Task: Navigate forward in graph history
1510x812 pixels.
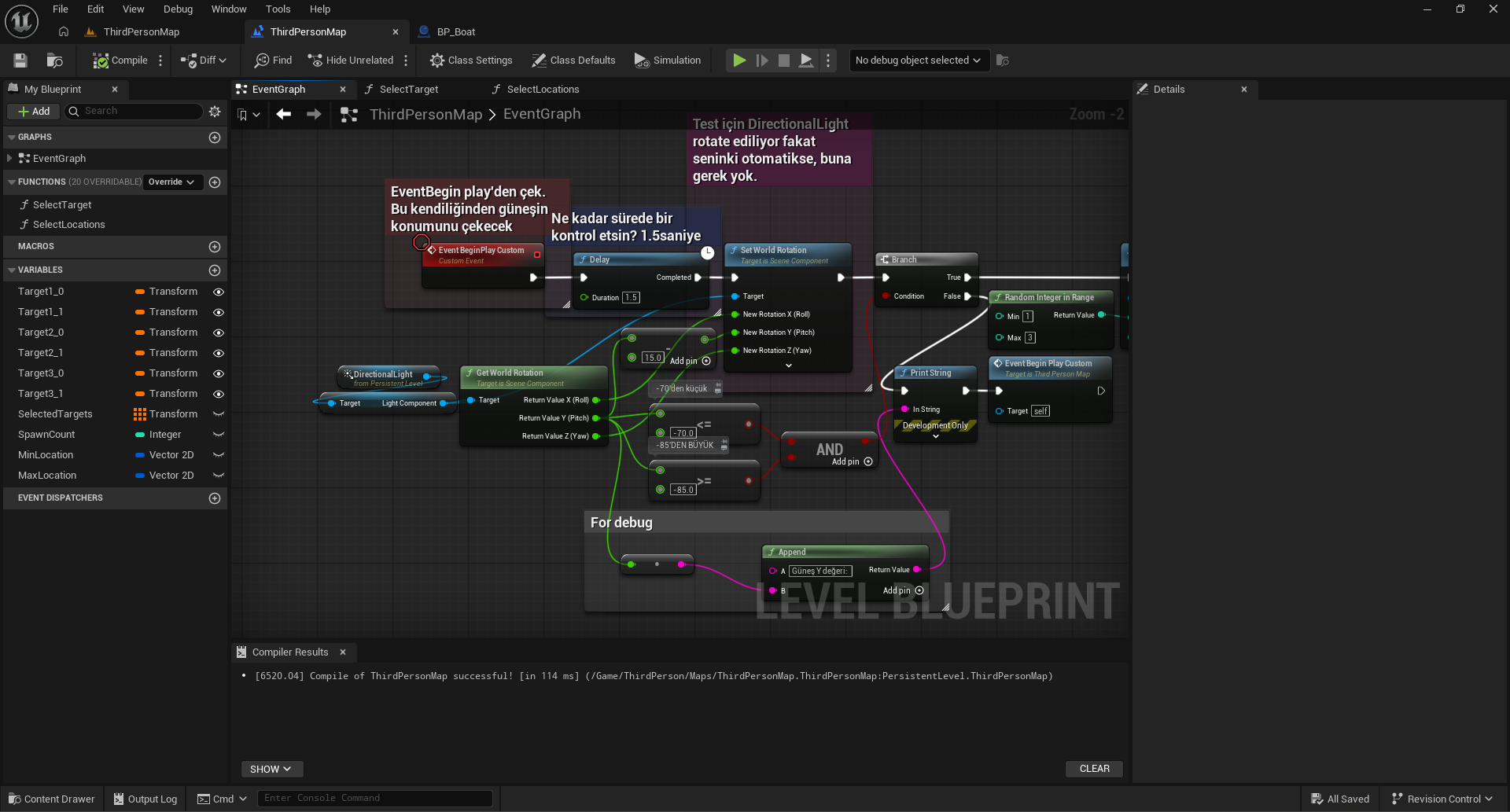Action: pos(314,115)
